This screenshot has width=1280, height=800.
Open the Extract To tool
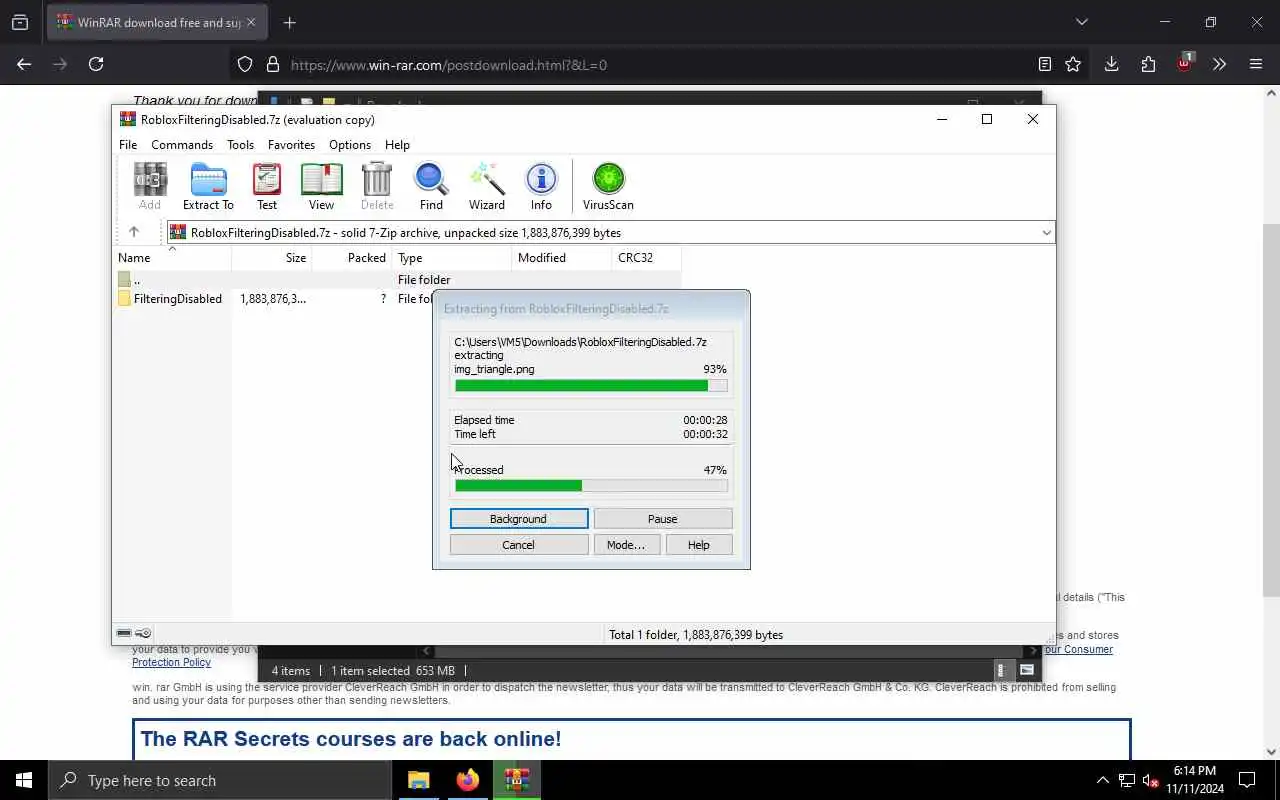pos(208,186)
